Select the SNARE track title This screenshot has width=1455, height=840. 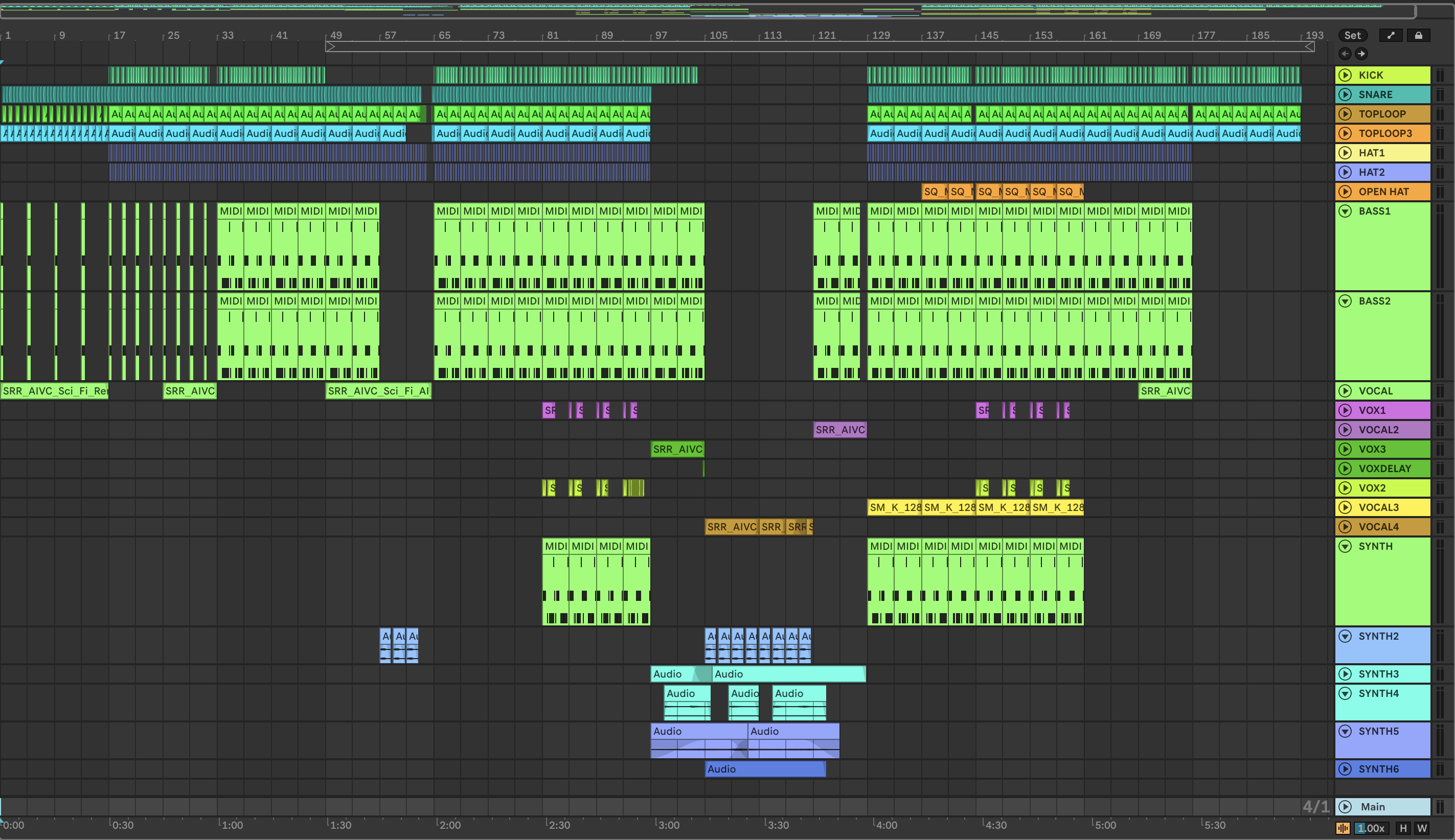[x=1375, y=95]
